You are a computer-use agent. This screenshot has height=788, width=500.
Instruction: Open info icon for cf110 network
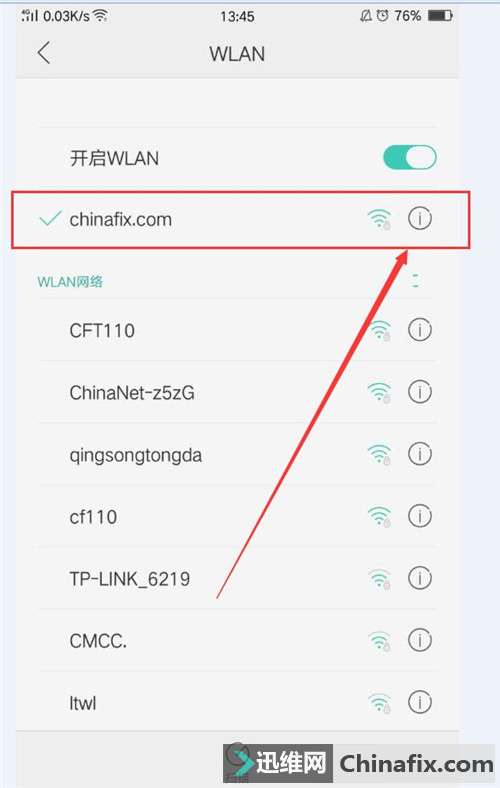point(420,516)
